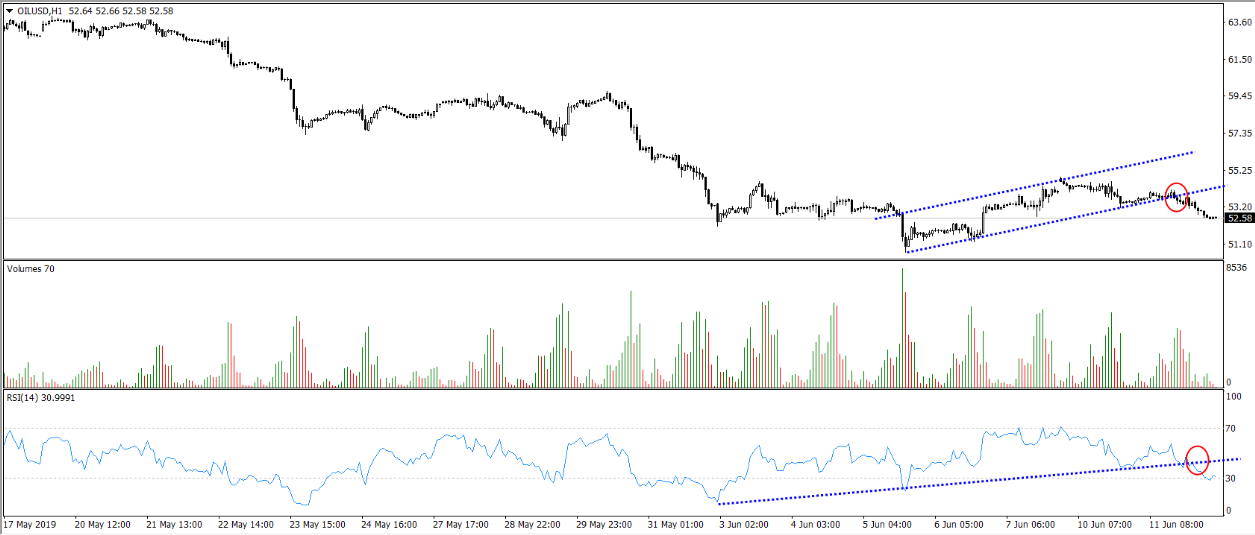Image resolution: width=1255 pixels, height=535 pixels.
Task: Click the 31 May 01:00 time label
Action: pos(678,523)
